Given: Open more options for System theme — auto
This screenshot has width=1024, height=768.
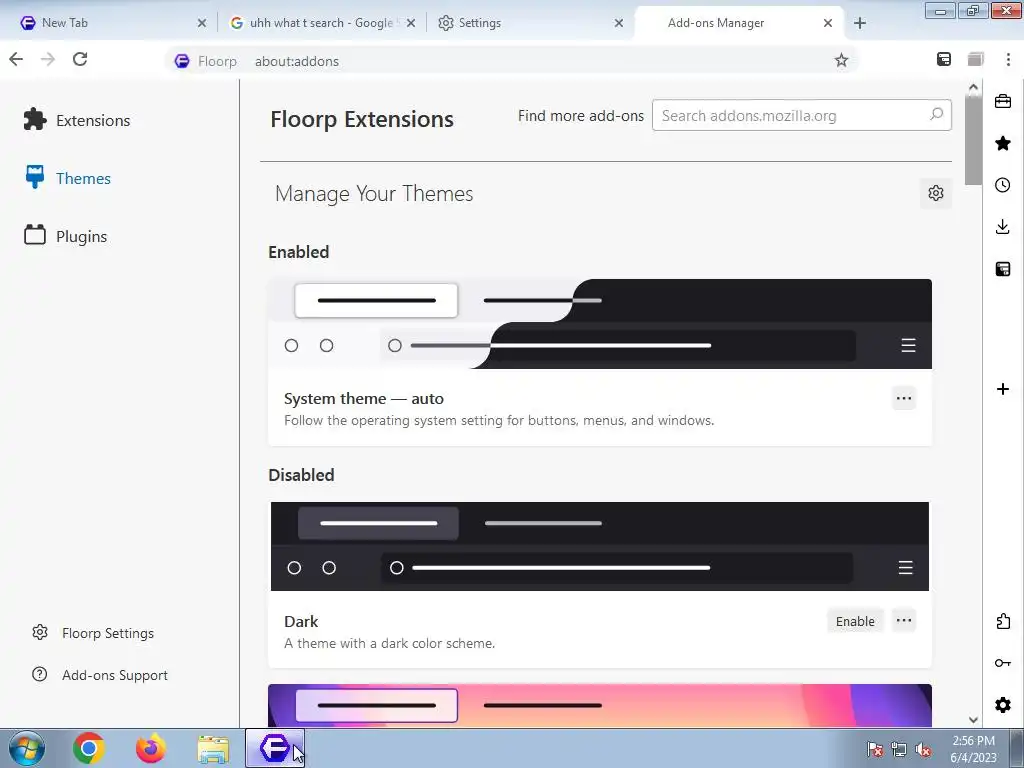Looking at the screenshot, I should click(x=904, y=398).
